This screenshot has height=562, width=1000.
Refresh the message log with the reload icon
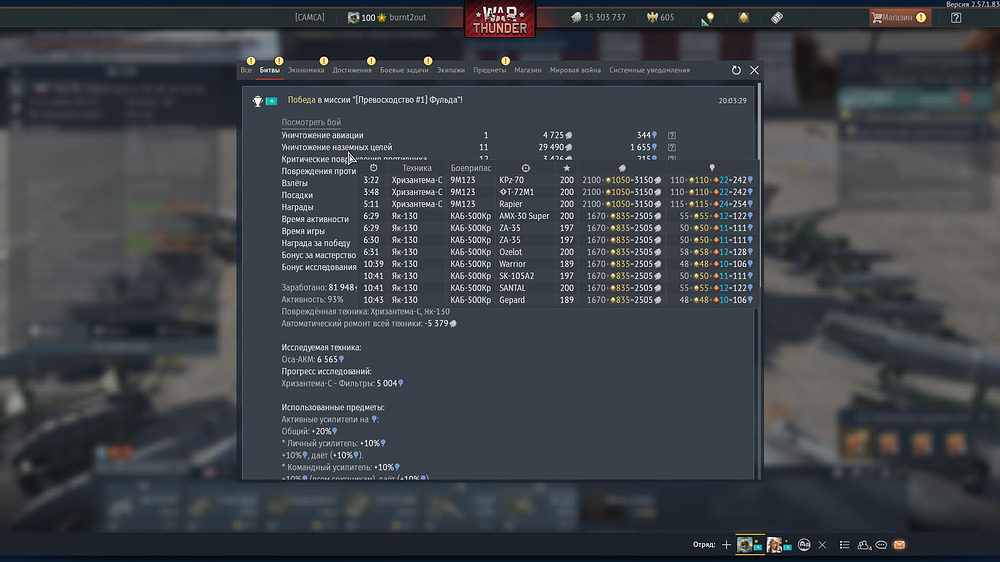point(736,70)
